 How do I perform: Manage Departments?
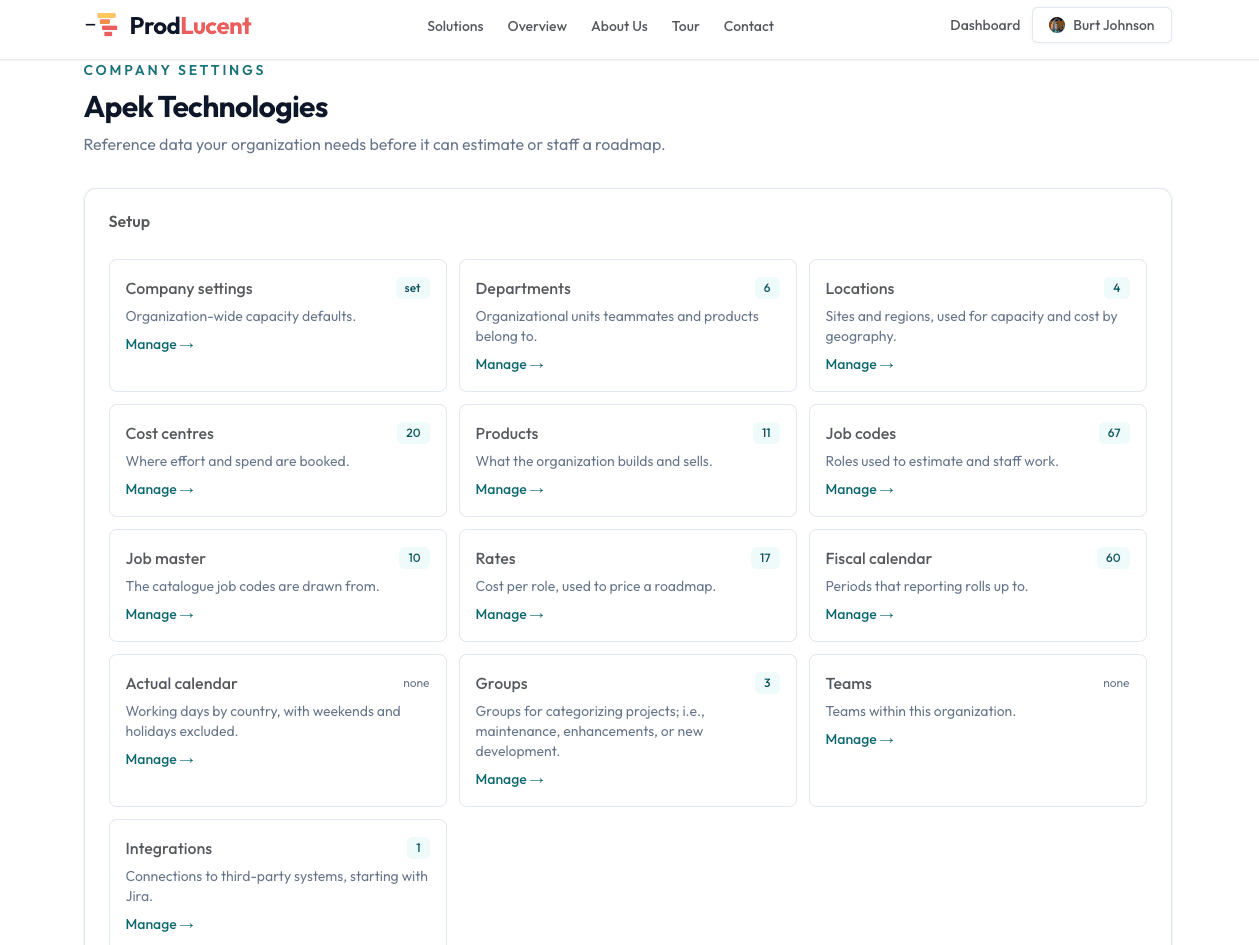(510, 364)
